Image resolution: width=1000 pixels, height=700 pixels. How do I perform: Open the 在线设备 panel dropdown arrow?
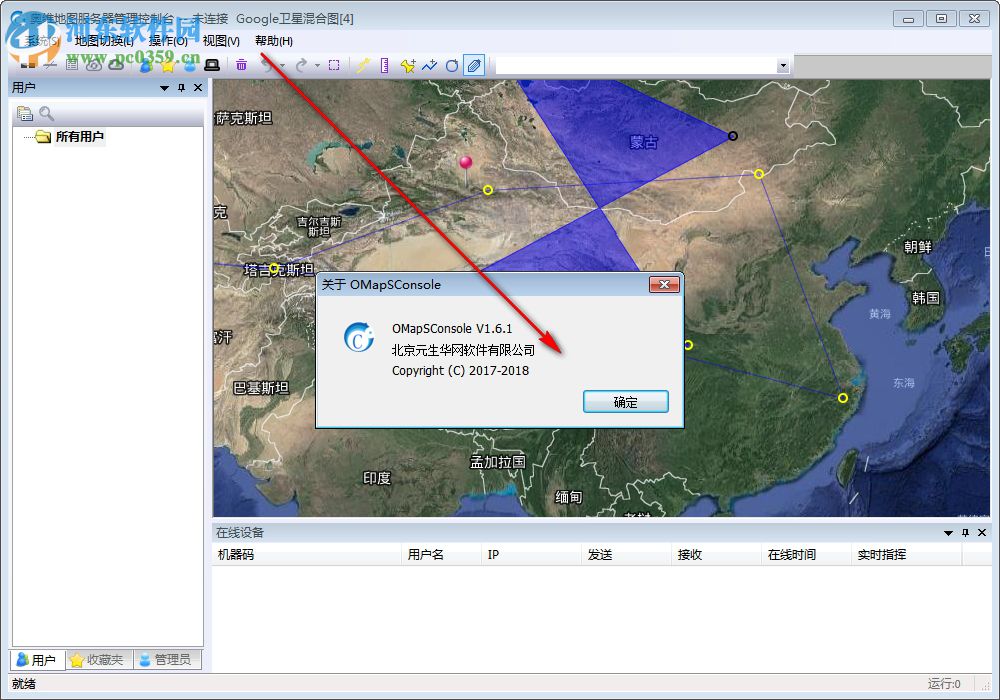948,533
